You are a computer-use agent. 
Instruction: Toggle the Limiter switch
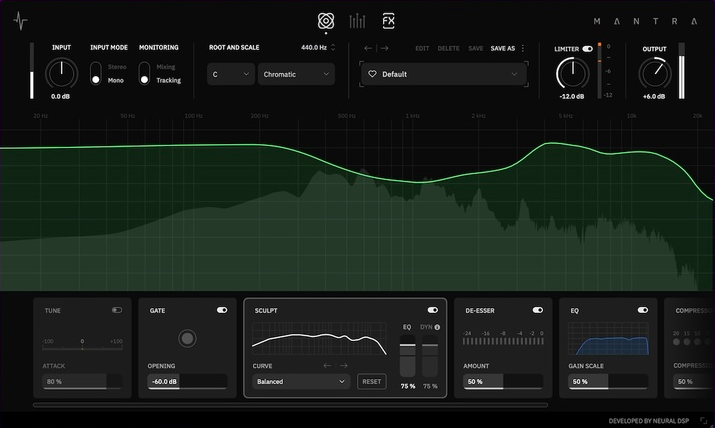(x=587, y=49)
